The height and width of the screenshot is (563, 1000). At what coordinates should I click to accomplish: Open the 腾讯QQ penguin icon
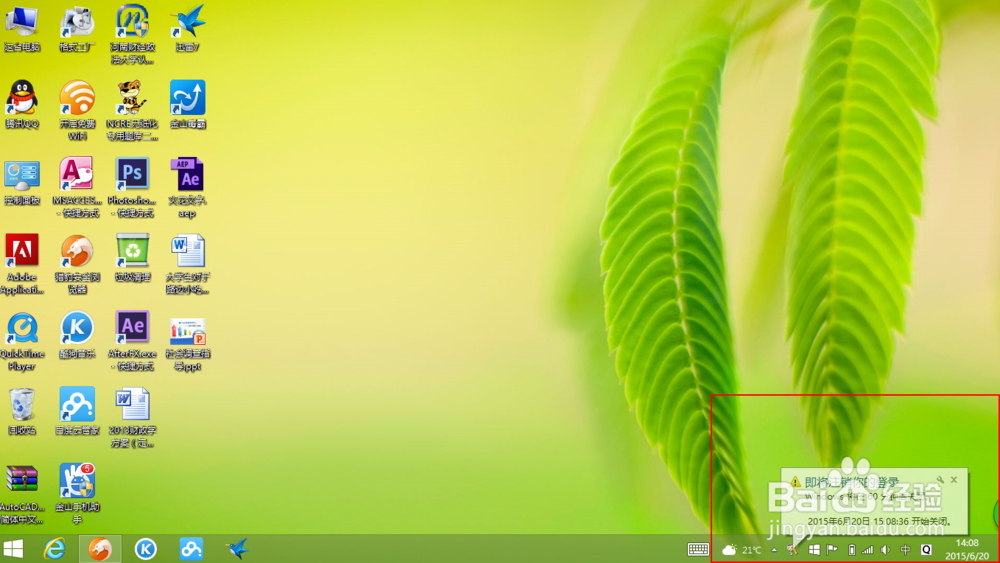pyautogui.click(x=22, y=104)
